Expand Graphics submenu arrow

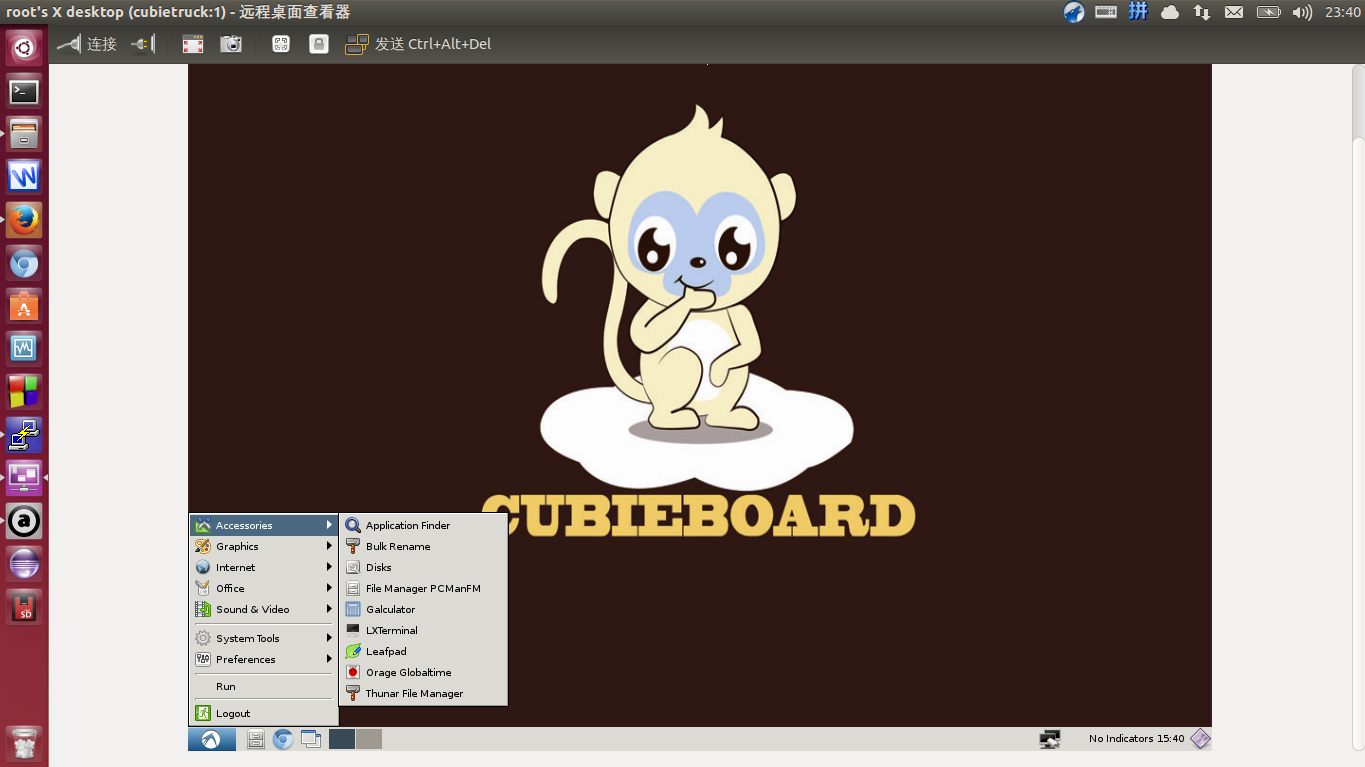[329, 546]
